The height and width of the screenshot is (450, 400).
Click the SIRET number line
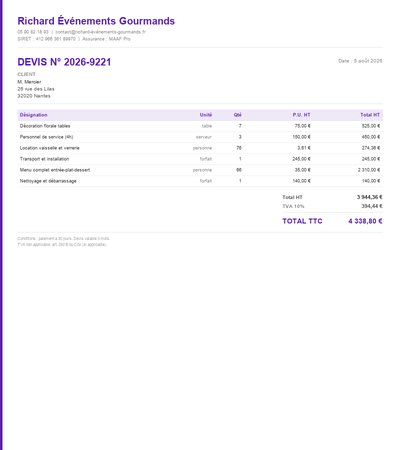click(46, 39)
